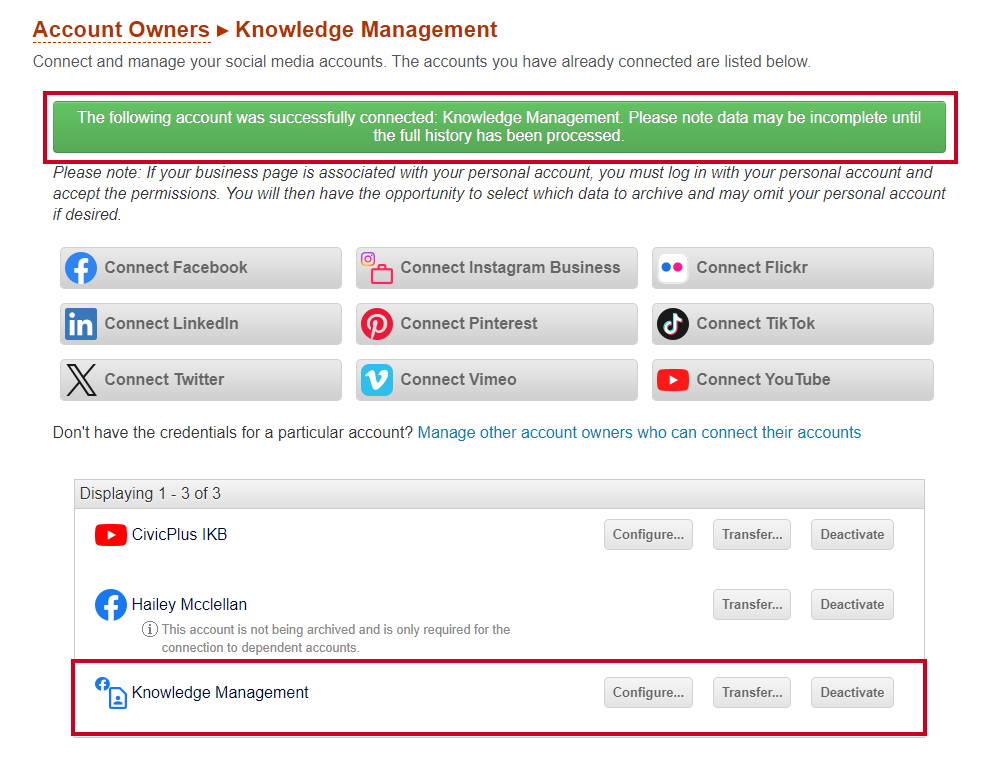The width and height of the screenshot is (986, 766).
Task: Connect a Facebook account
Action: pos(201,268)
